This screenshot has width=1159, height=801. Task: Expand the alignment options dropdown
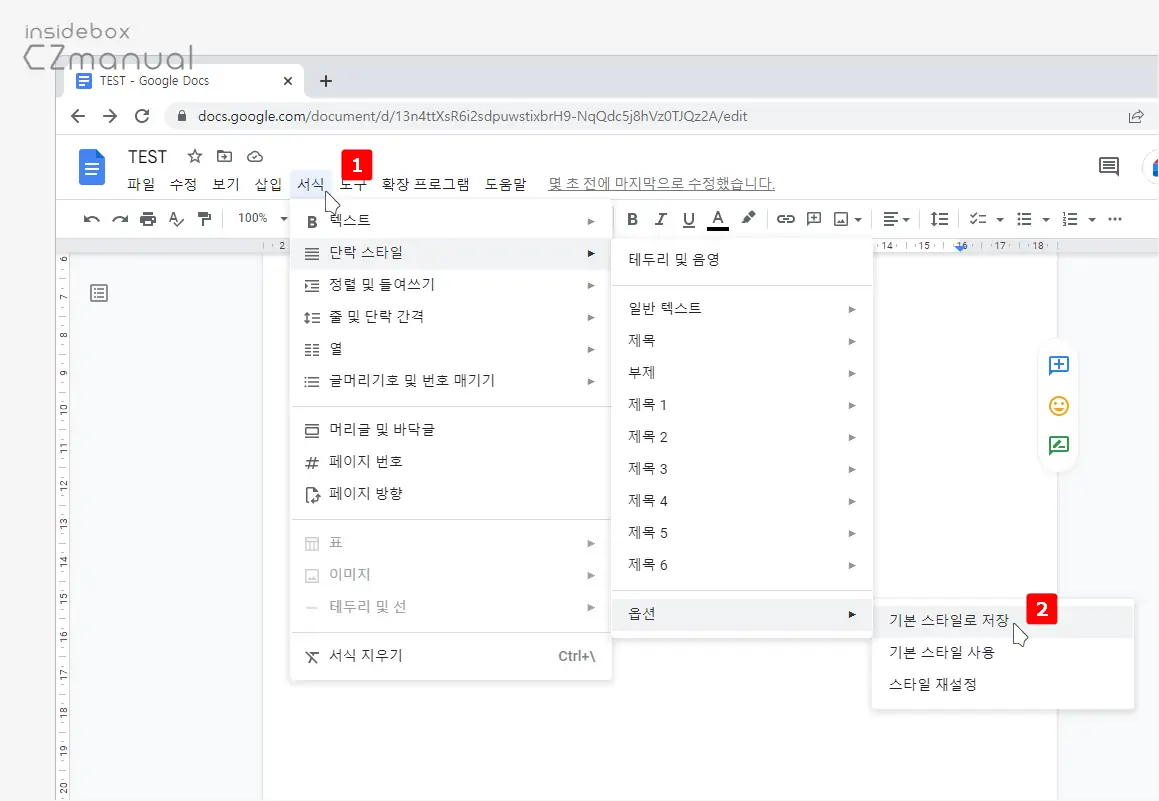tap(906, 218)
